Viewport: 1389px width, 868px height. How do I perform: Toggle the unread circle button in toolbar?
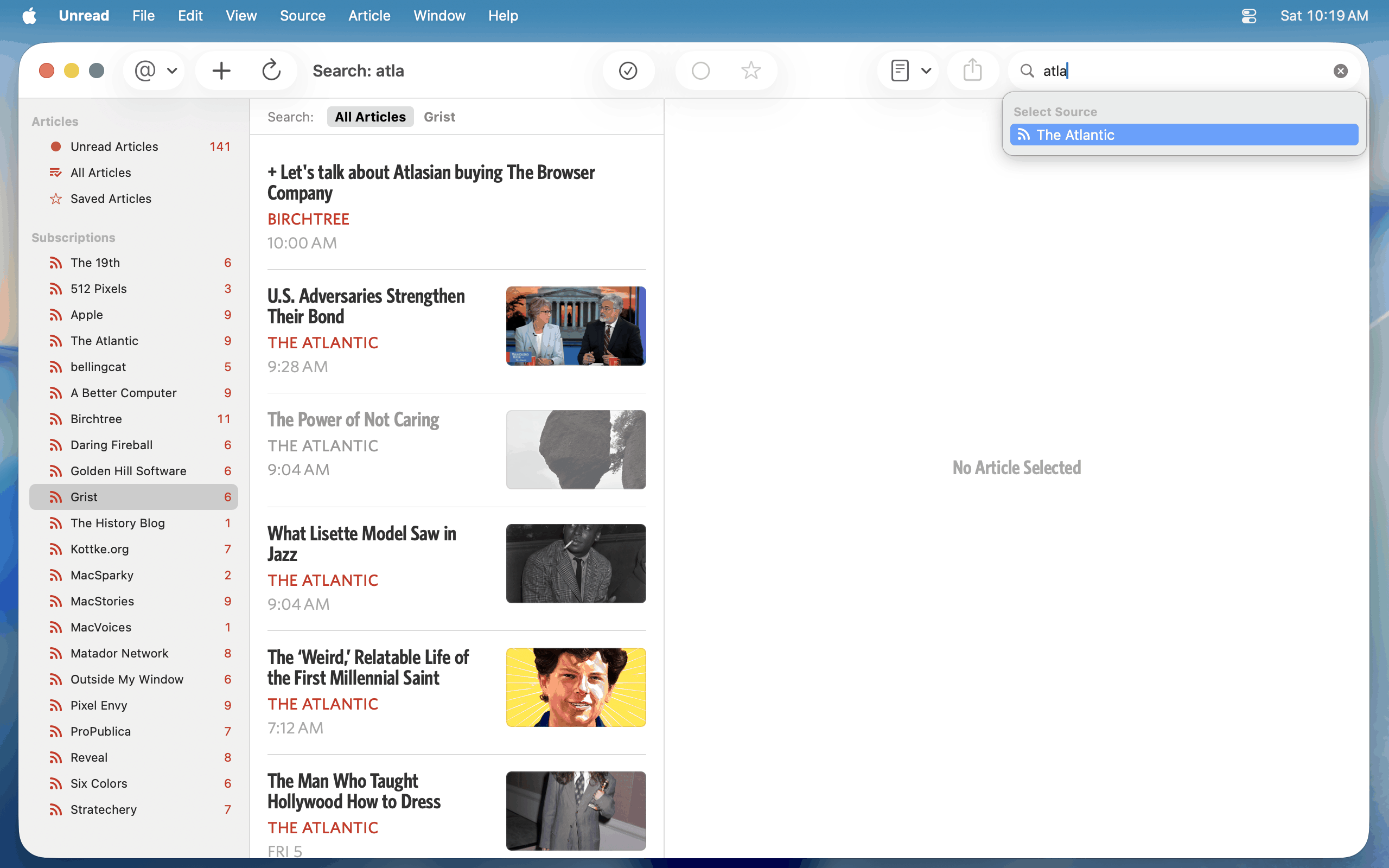700,71
